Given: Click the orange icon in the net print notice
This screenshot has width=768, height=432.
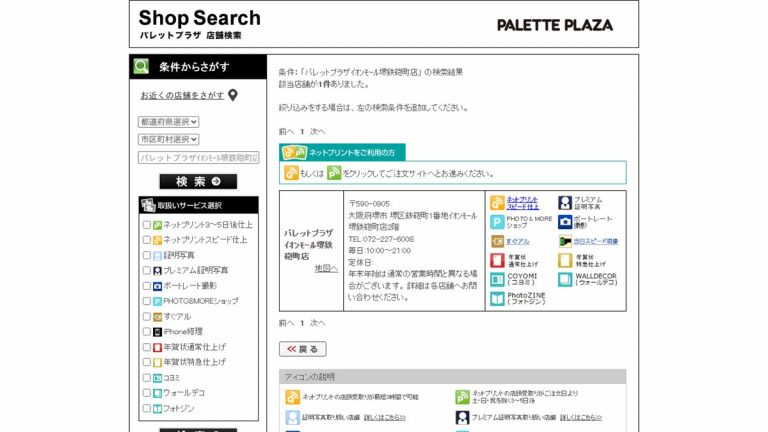Looking at the screenshot, I should [291, 173].
